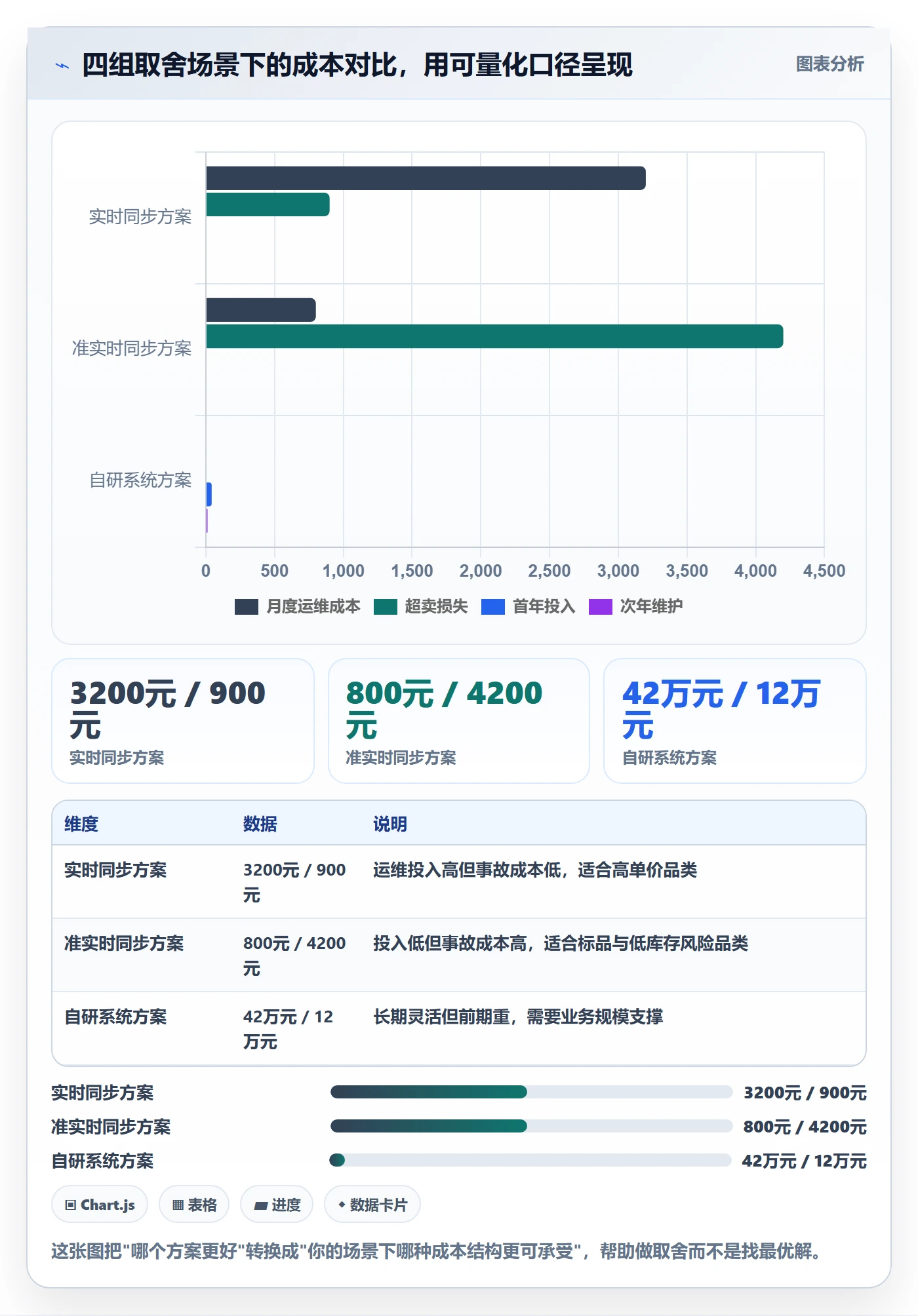Toggle the 超卖损失 legend swatch
This screenshot has width=918, height=1316.
coord(386,607)
